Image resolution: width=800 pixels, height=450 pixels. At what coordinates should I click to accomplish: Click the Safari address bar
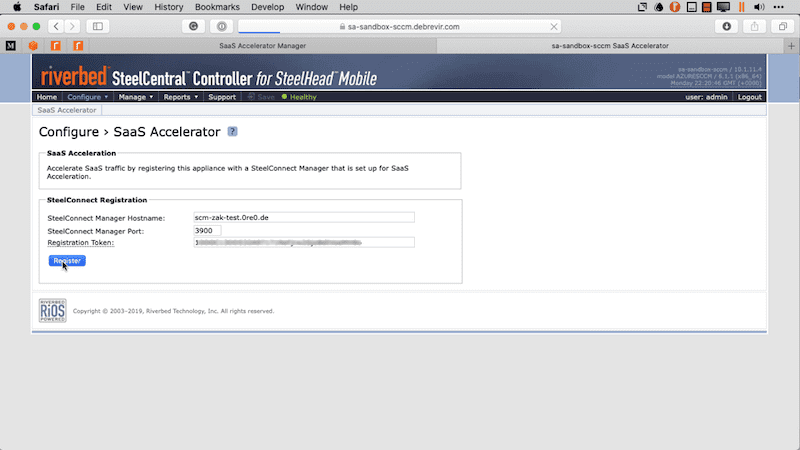[399, 27]
